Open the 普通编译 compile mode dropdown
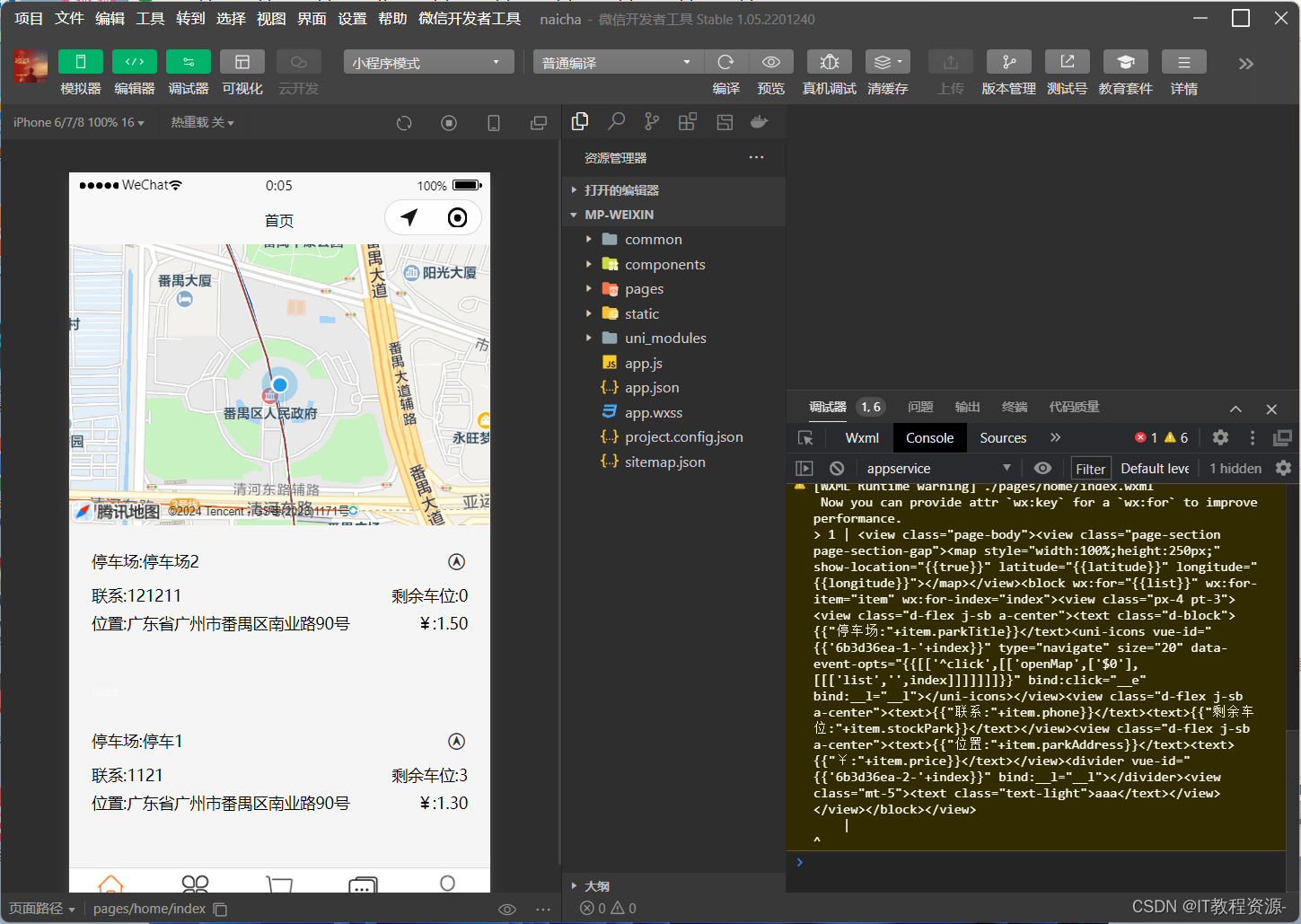The height and width of the screenshot is (924, 1301). tap(619, 62)
